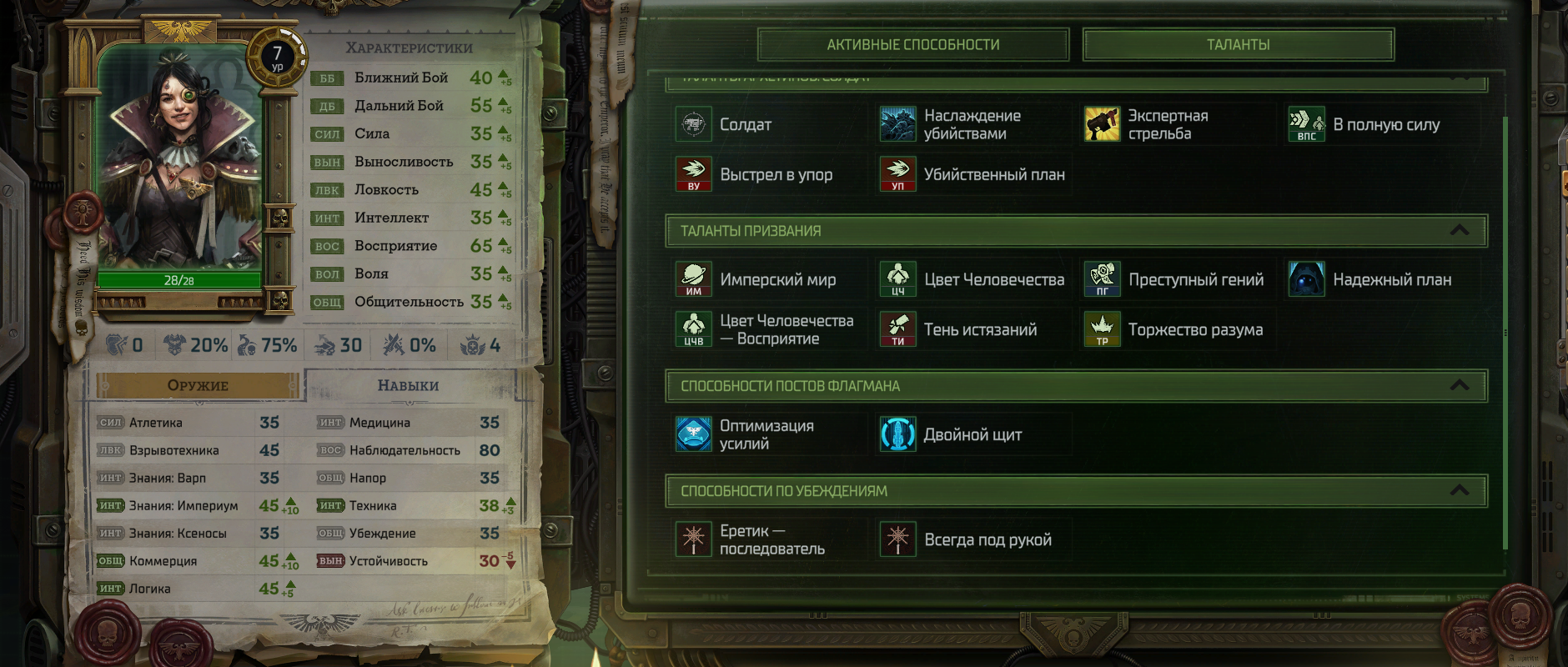Select the Экспертная стрельба talent icon
Image resolution: width=1568 pixels, height=667 pixels.
1102,124
